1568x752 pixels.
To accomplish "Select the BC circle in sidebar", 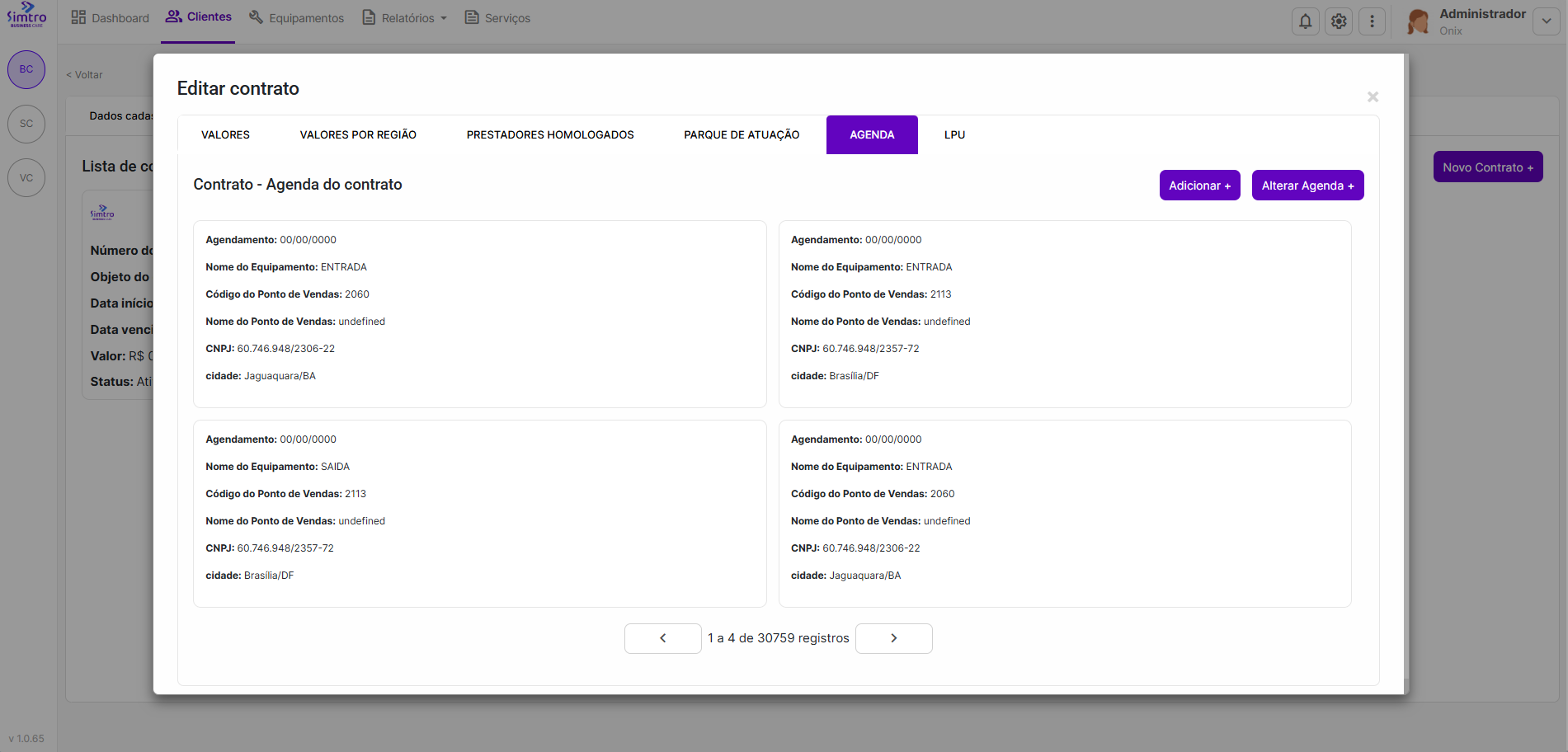I will (x=26, y=69).
